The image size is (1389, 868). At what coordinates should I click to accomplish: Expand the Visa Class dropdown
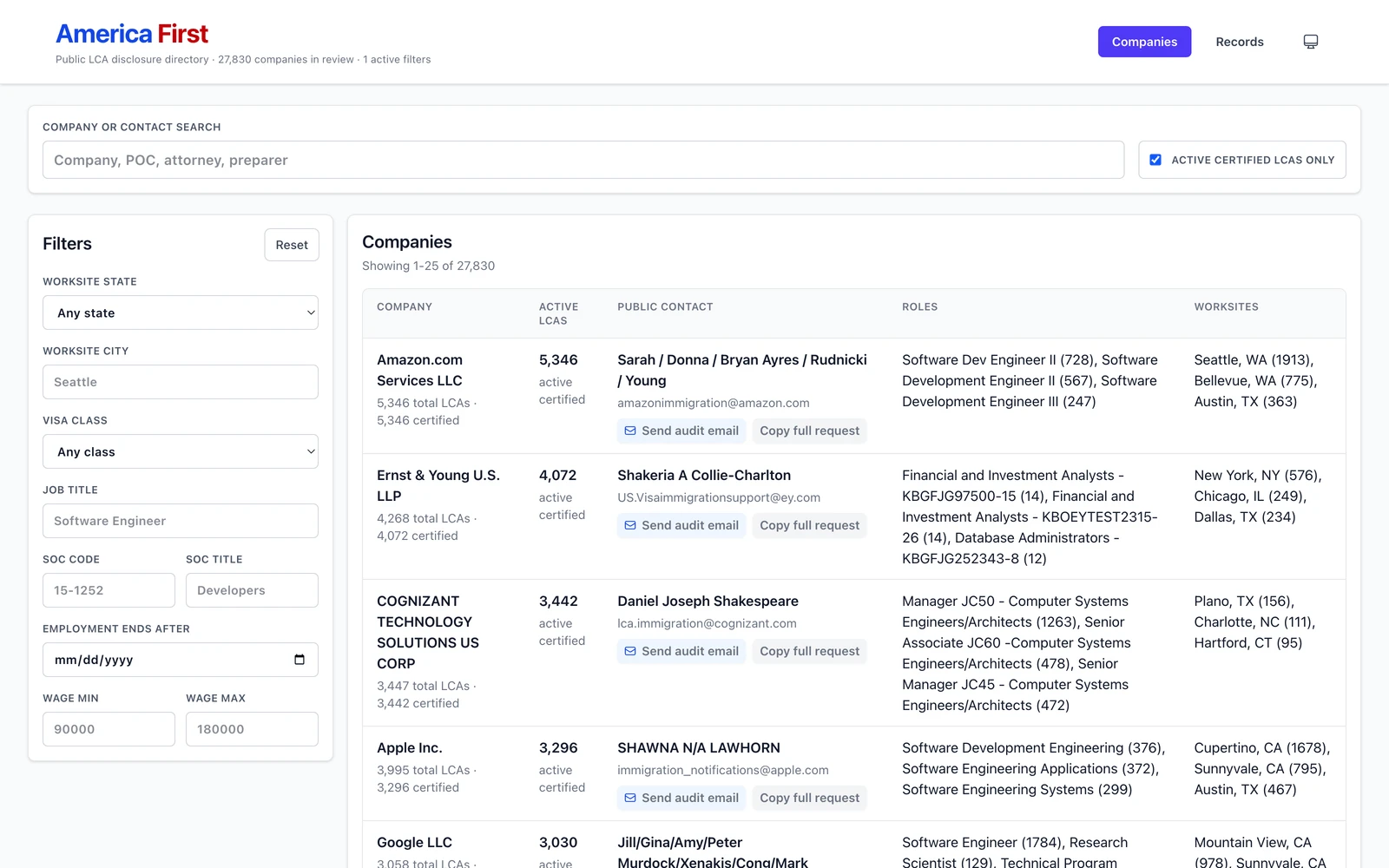click(181, 451)
